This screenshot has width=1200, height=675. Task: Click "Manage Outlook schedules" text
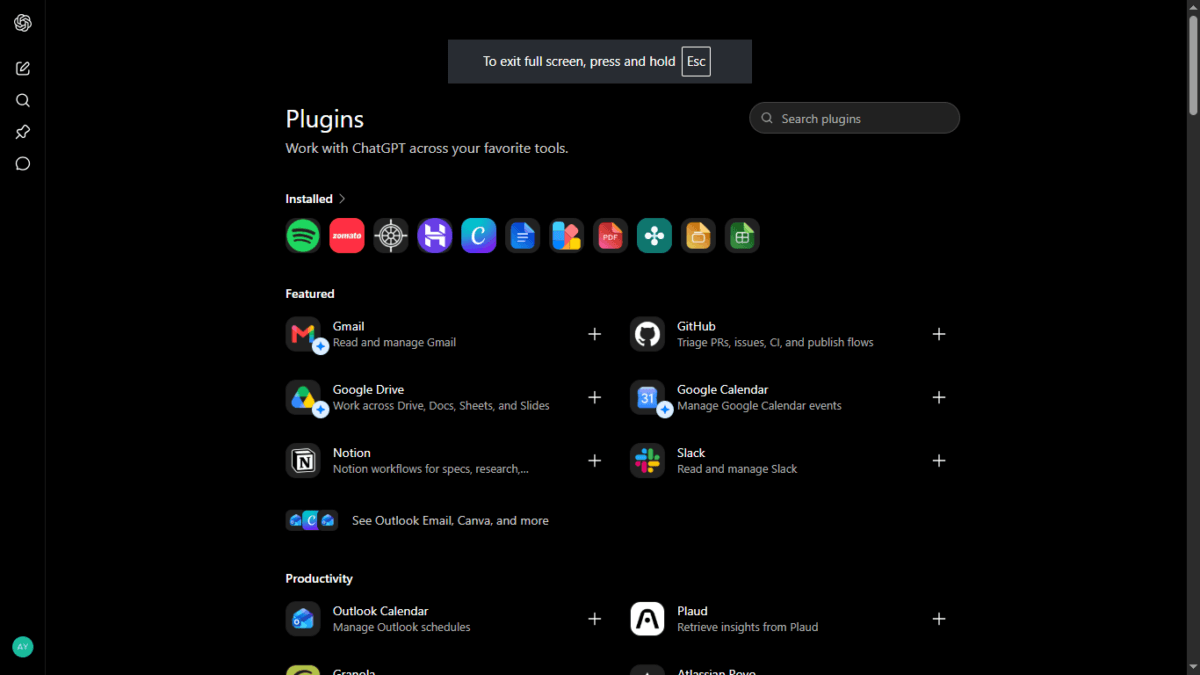(x=401, y=627)
